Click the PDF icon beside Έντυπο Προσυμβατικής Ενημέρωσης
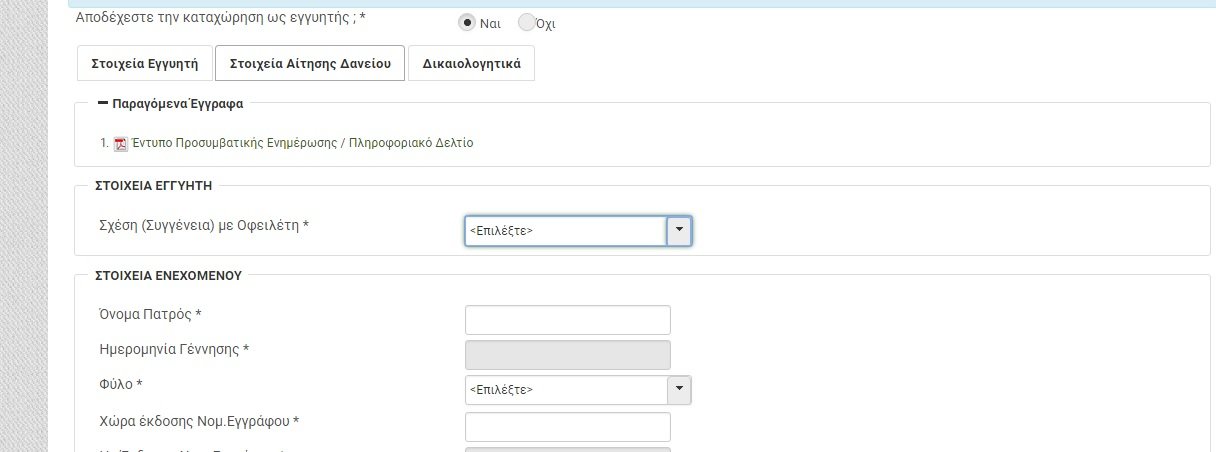Image resolution: width=1216 pixels, height=452 pixels. (x=120, y=144)
